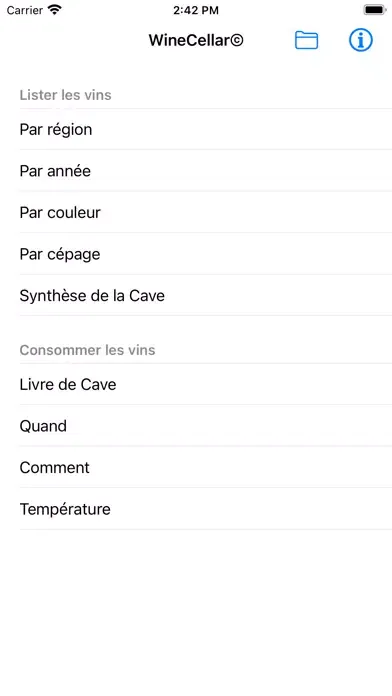Screen dimensions: 392x696
Task: Open the Livre de Cave entry
Action: (x=196, y=384)
